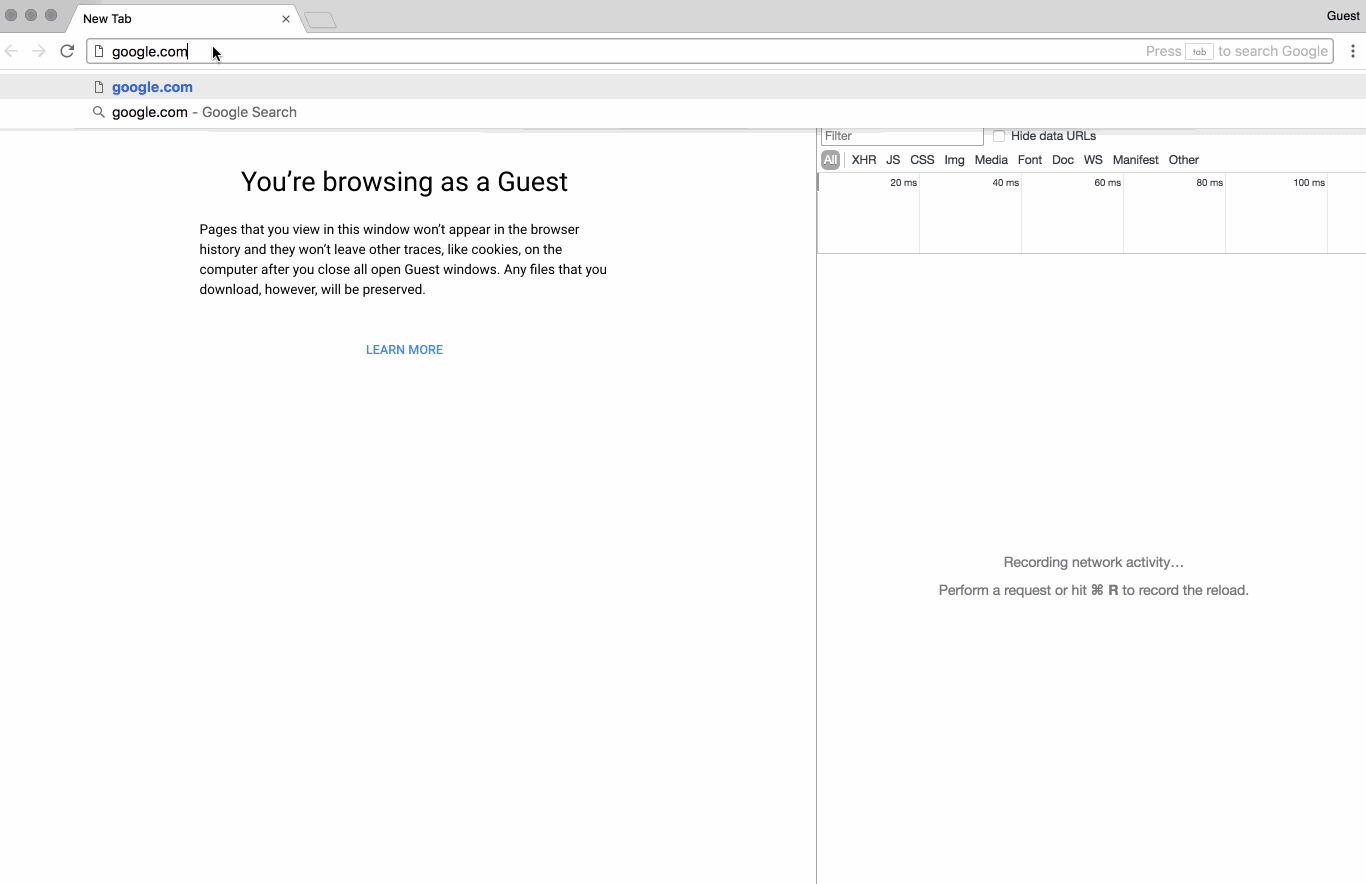The height and width of the screenshot is (884, 1366).
Task: Filter network requests by JS
Action: (x=893, y=160)
